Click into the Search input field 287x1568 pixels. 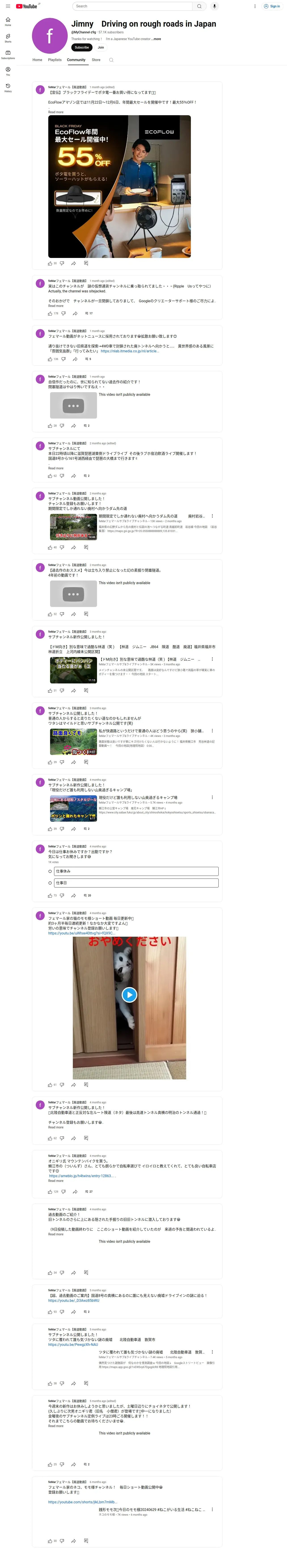pyautogui.click(x=133, y=6)
